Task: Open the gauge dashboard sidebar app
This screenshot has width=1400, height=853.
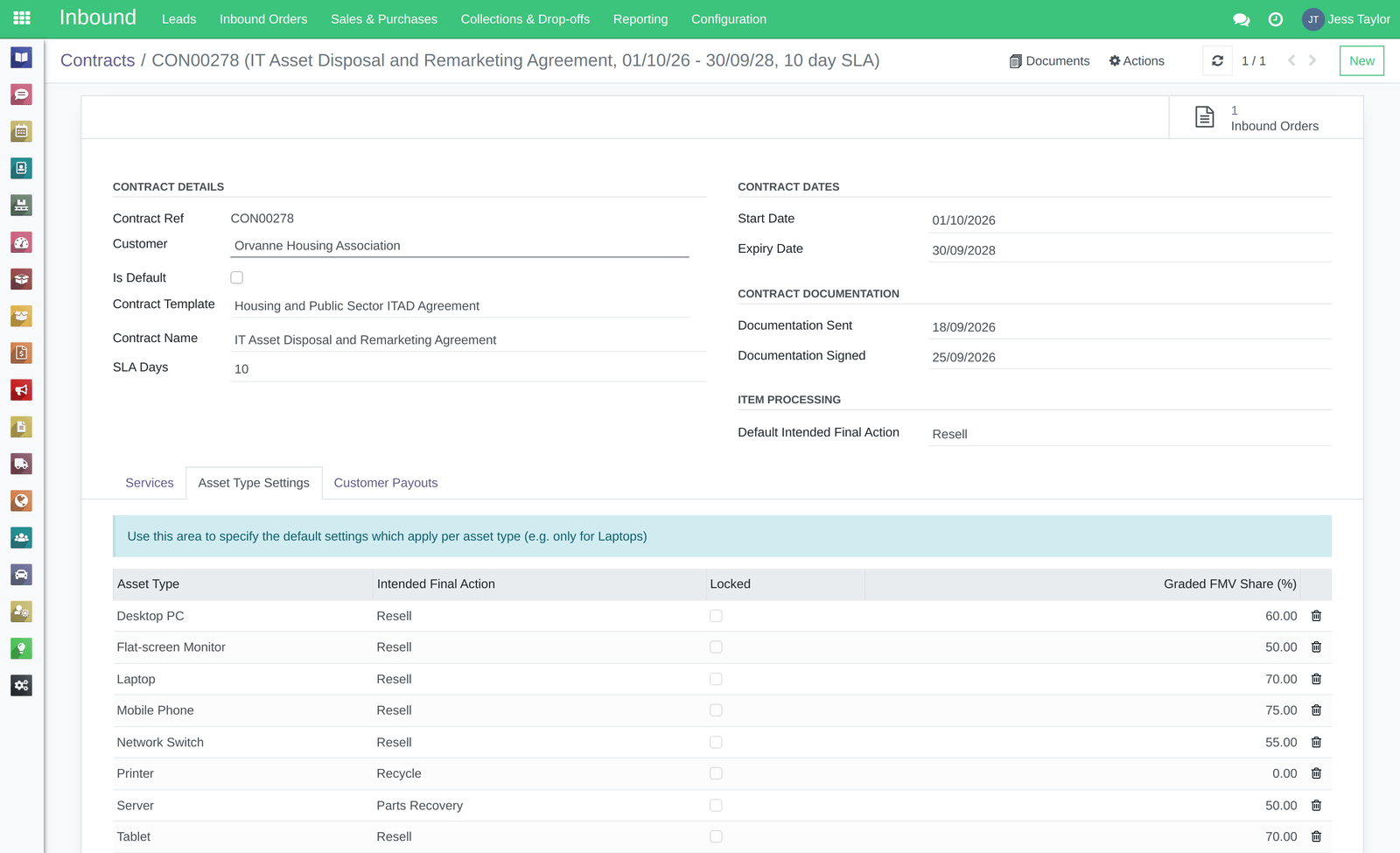Action: (x=22, y=242)
